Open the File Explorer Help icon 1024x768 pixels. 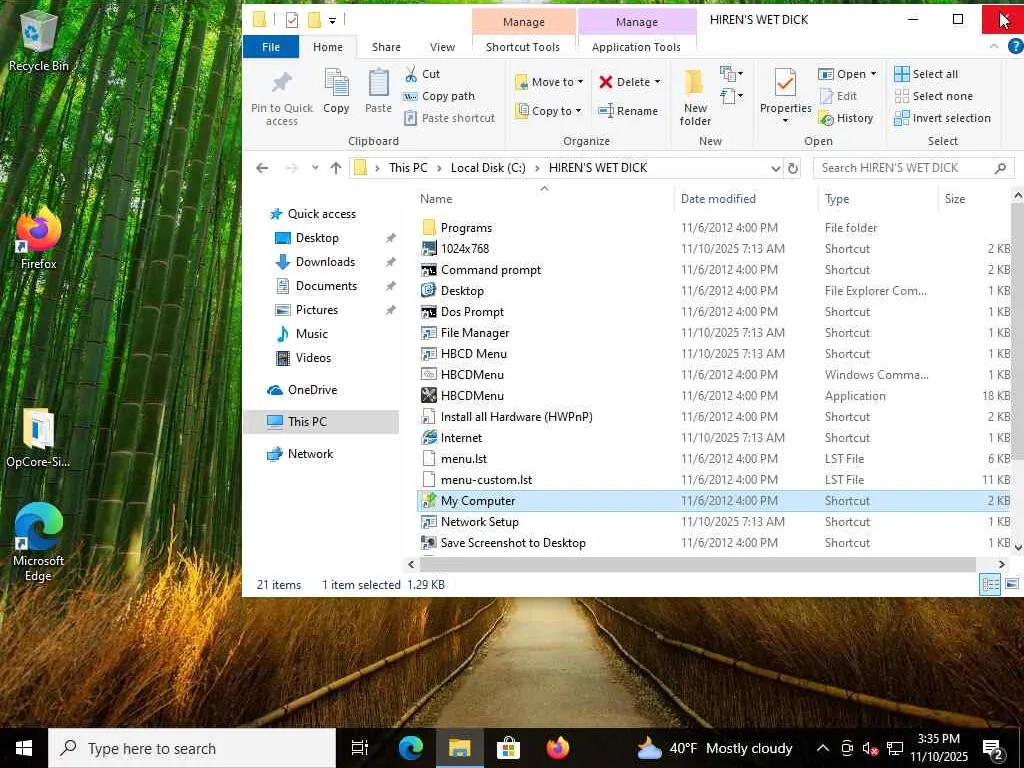click(x=1016, y=46)
